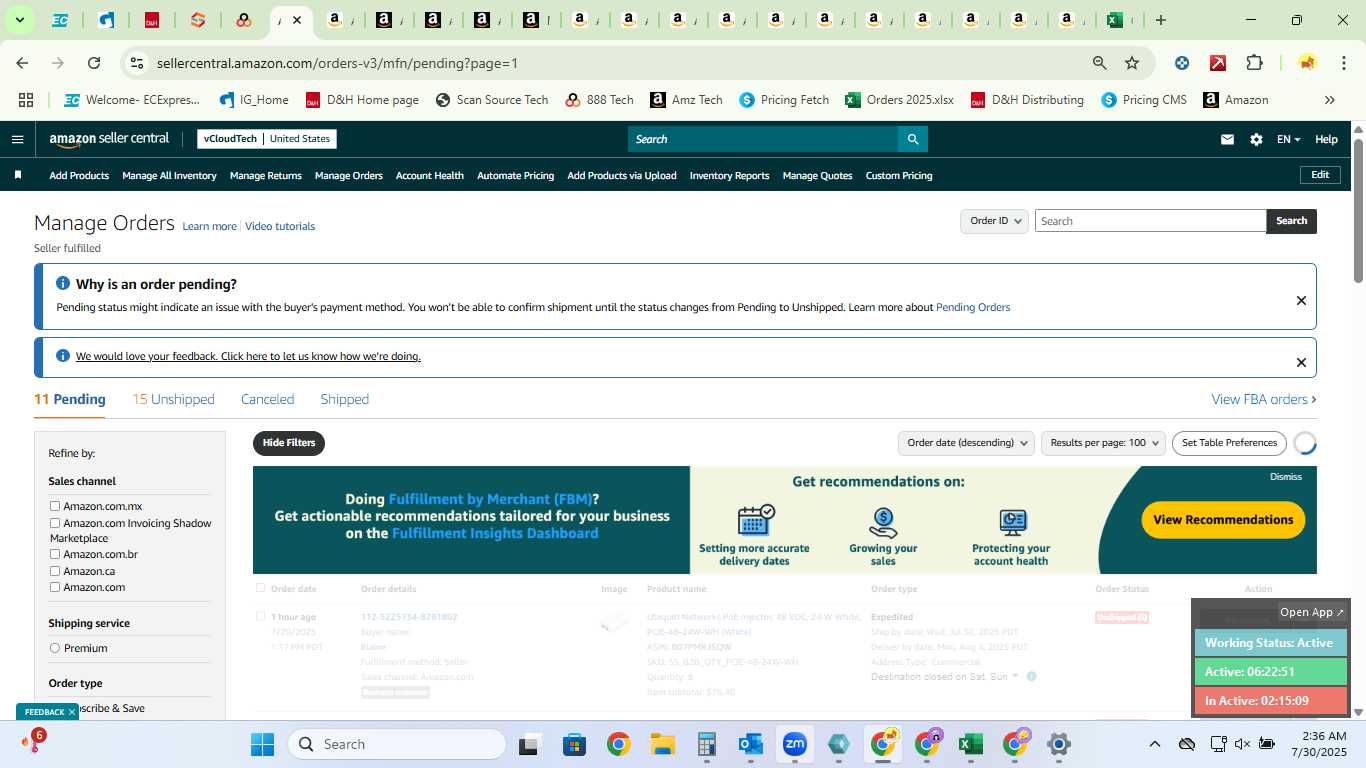Show hidden system tray icons

coord(1154,744)
